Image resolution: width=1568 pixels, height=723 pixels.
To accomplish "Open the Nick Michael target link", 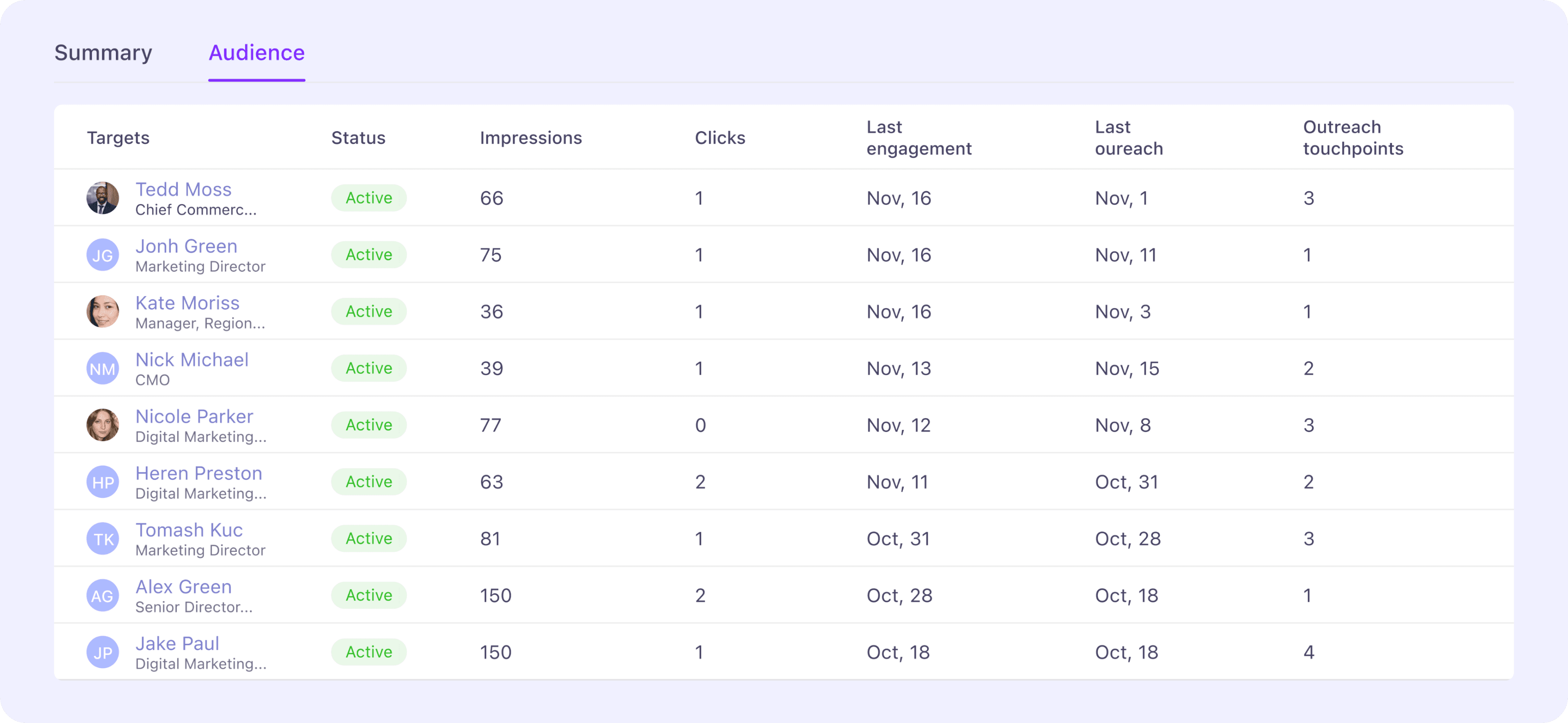I will click(x=192, y=360).
